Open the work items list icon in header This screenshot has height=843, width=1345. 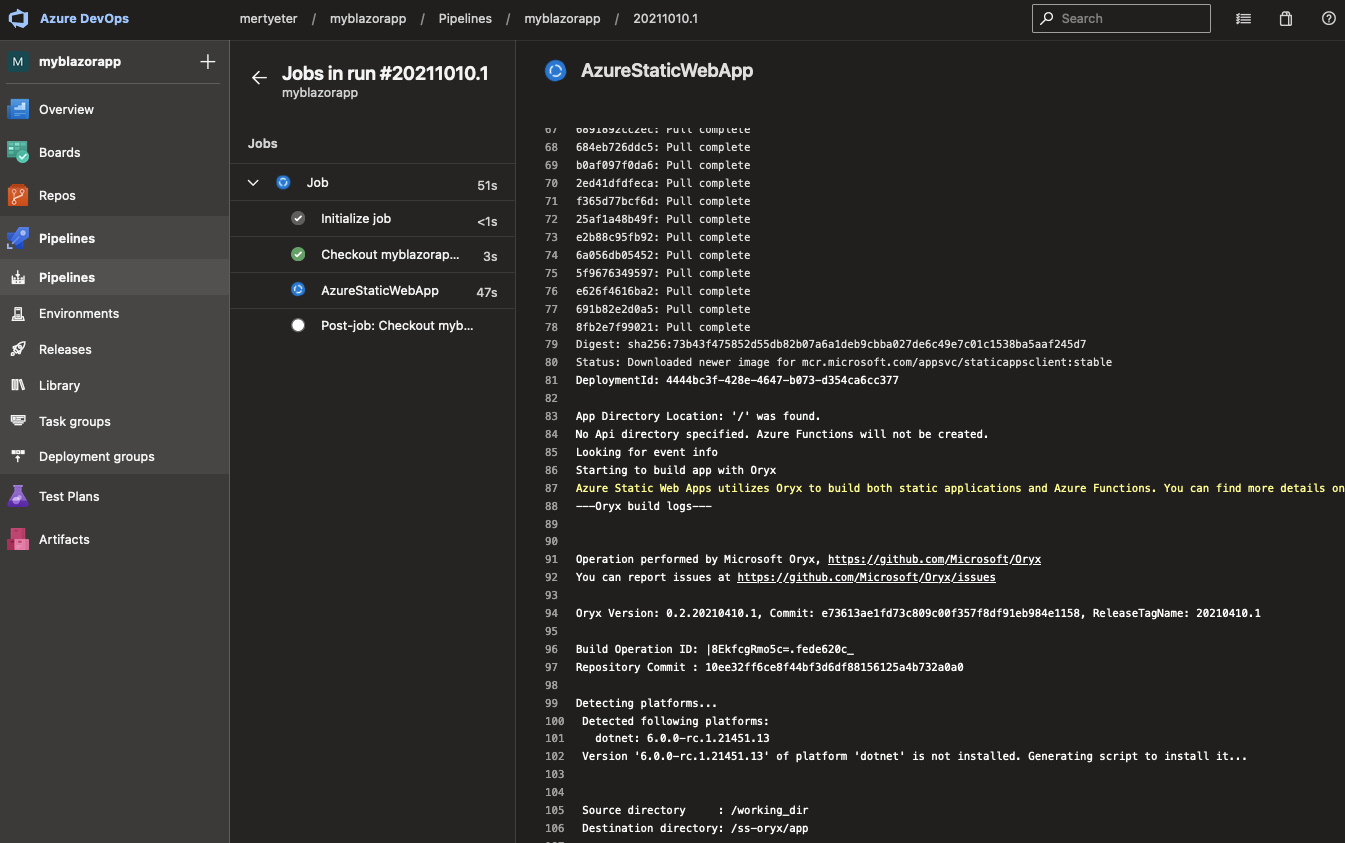point(1243,18)
